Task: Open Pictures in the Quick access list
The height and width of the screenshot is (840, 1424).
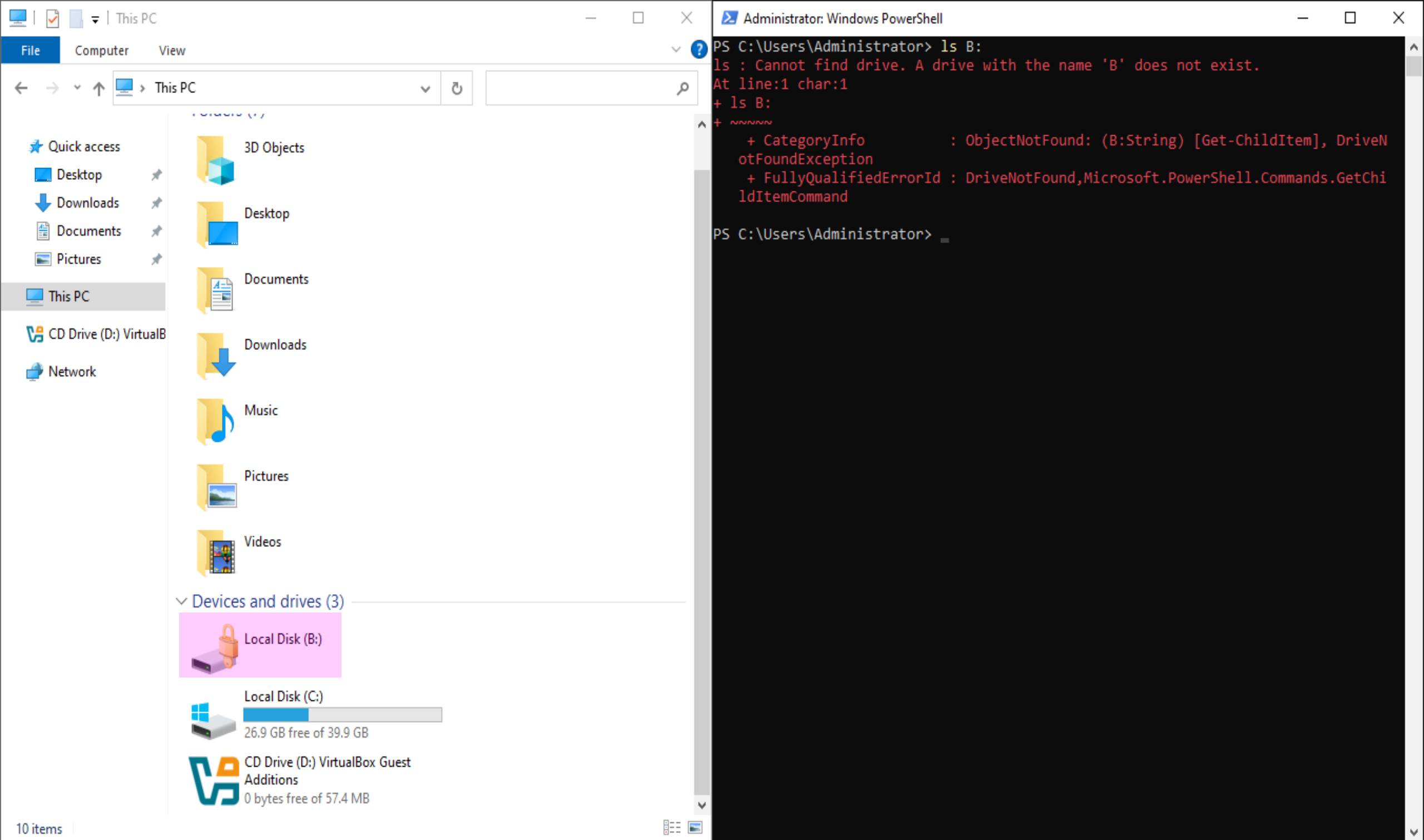Action: click(78, 259)
